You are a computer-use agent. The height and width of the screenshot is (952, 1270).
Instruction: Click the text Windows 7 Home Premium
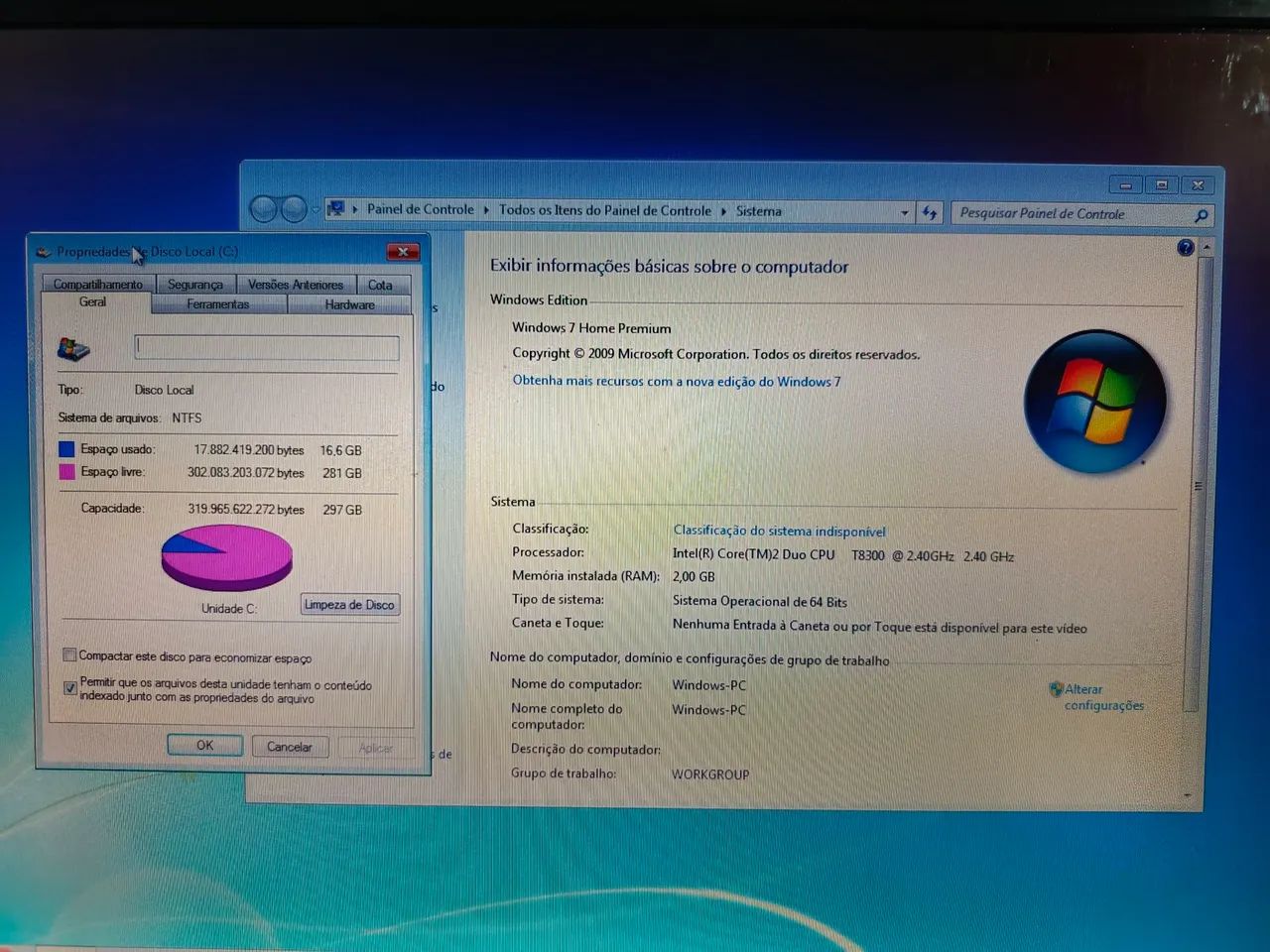click(591, 328)
